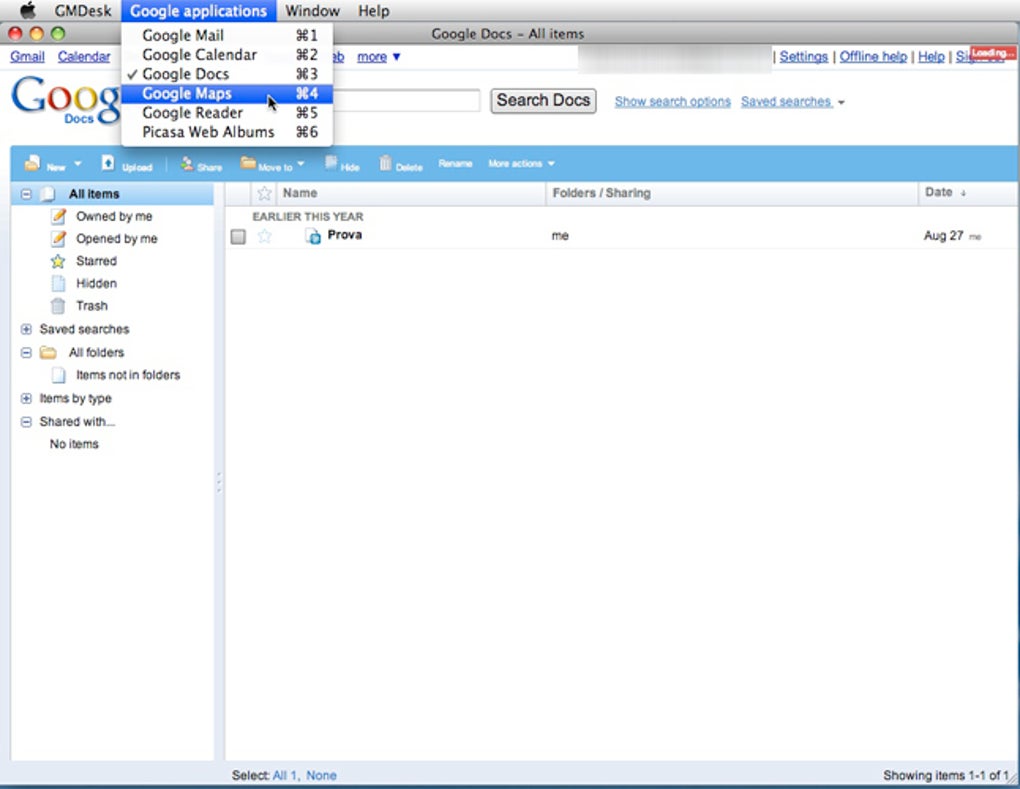
Task: Collapse the All items tree node
Action: (x=26, y=194)
